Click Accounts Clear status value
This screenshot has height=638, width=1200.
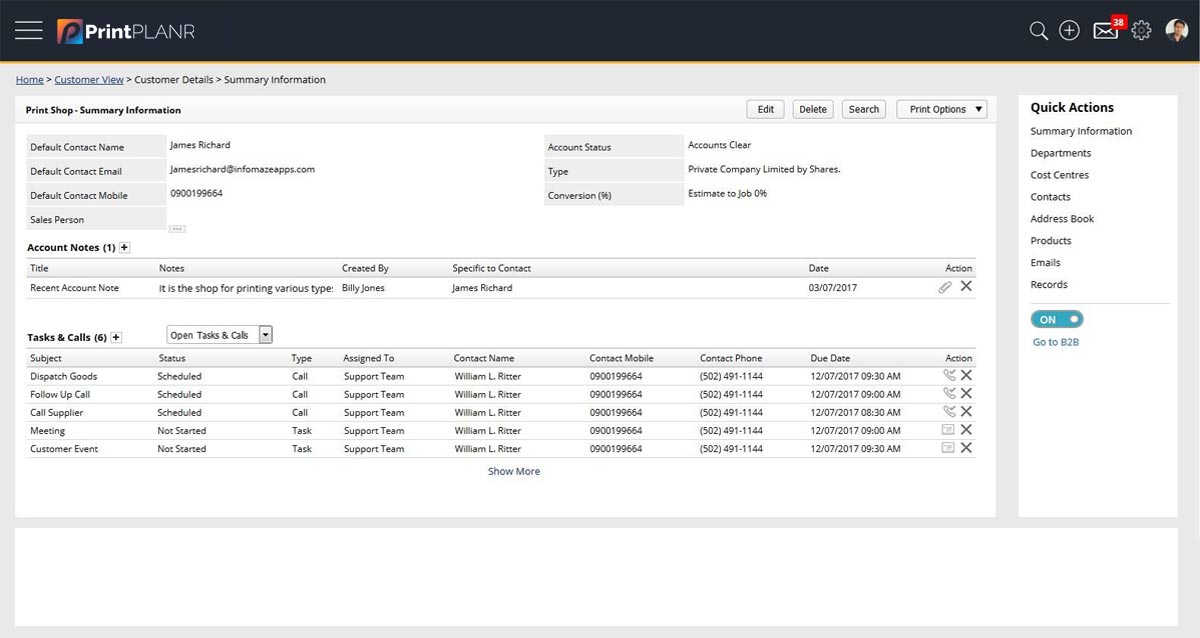point(720,145)
